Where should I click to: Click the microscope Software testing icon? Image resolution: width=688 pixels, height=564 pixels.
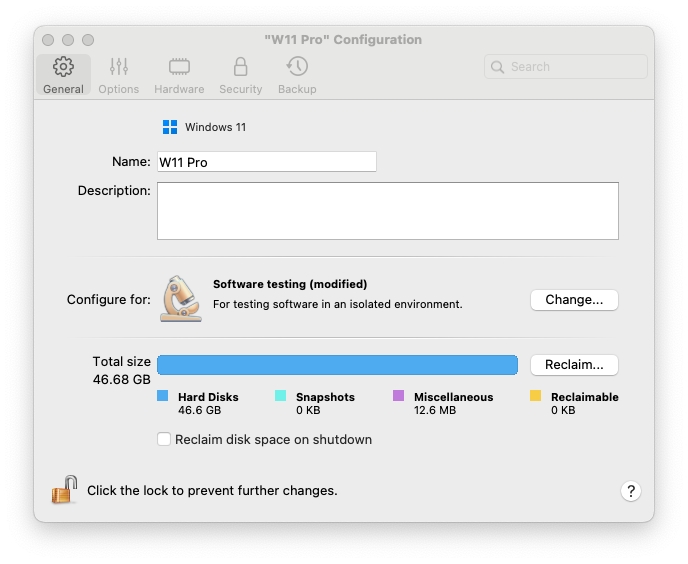[181, 298]
